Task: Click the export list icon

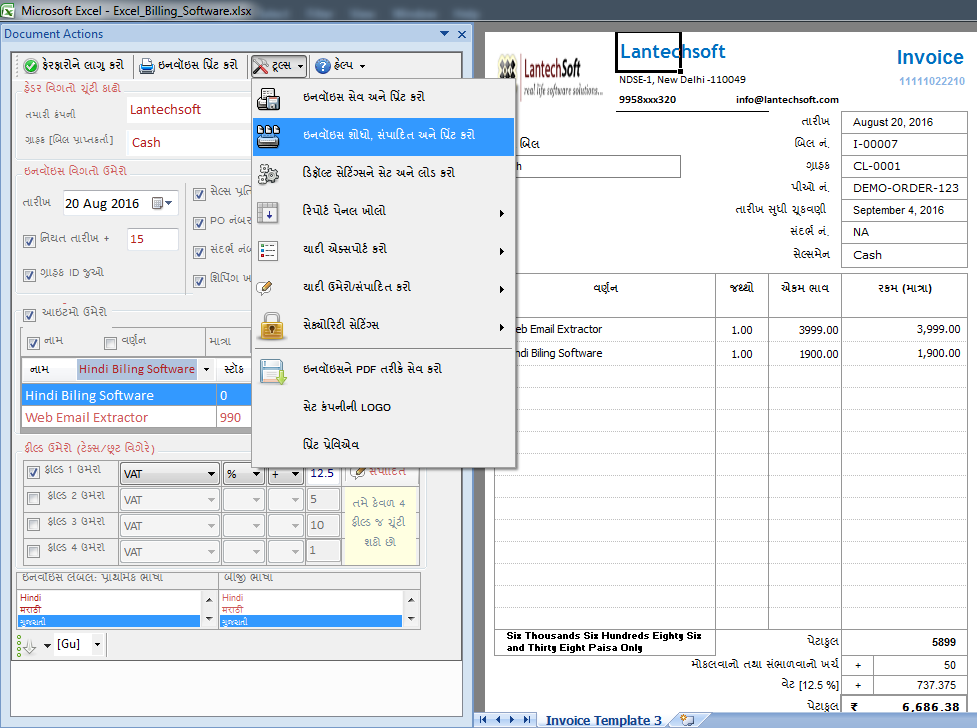Action: point(269,251)
